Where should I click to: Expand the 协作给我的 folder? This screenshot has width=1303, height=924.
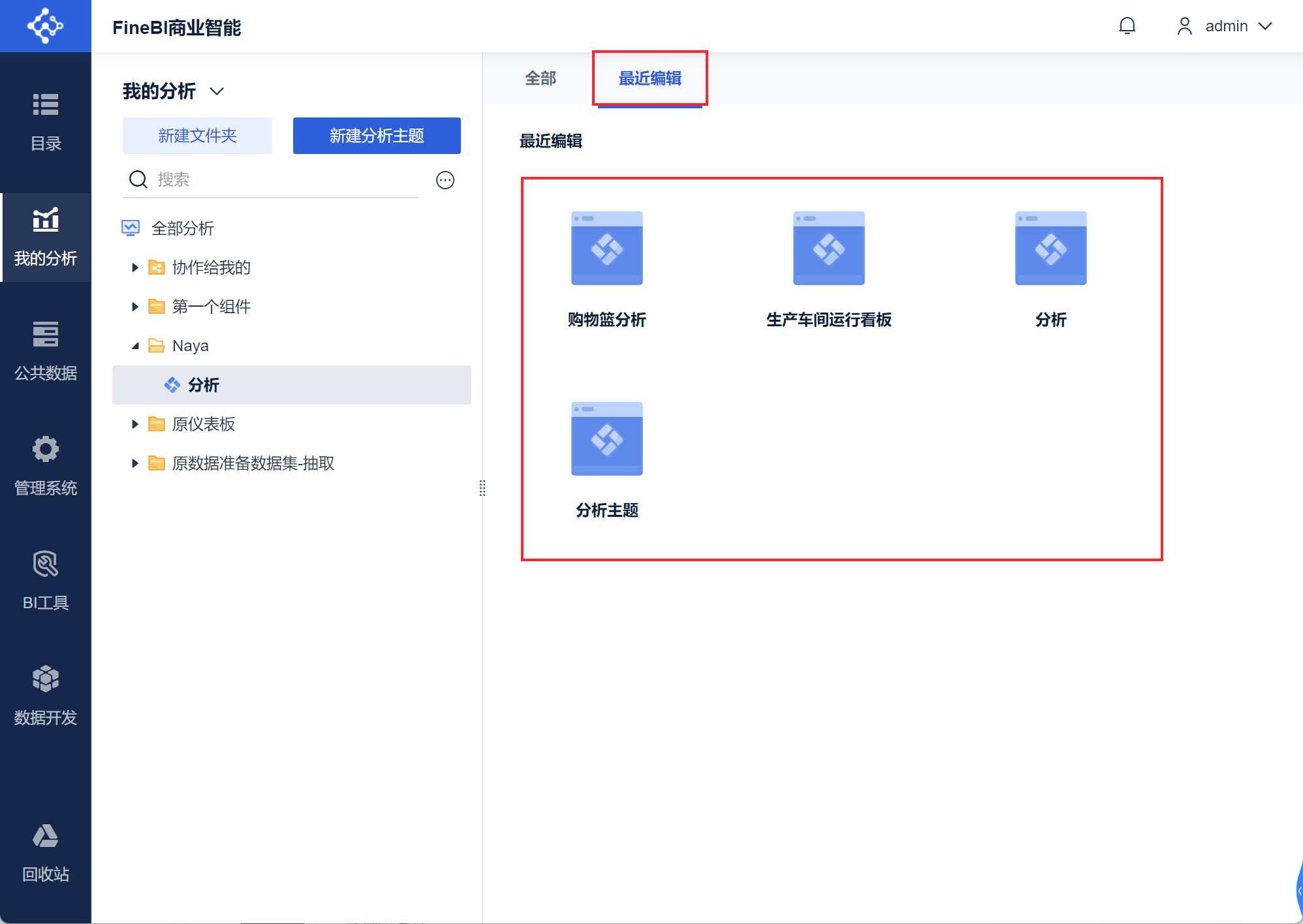[x=135, y=268]
